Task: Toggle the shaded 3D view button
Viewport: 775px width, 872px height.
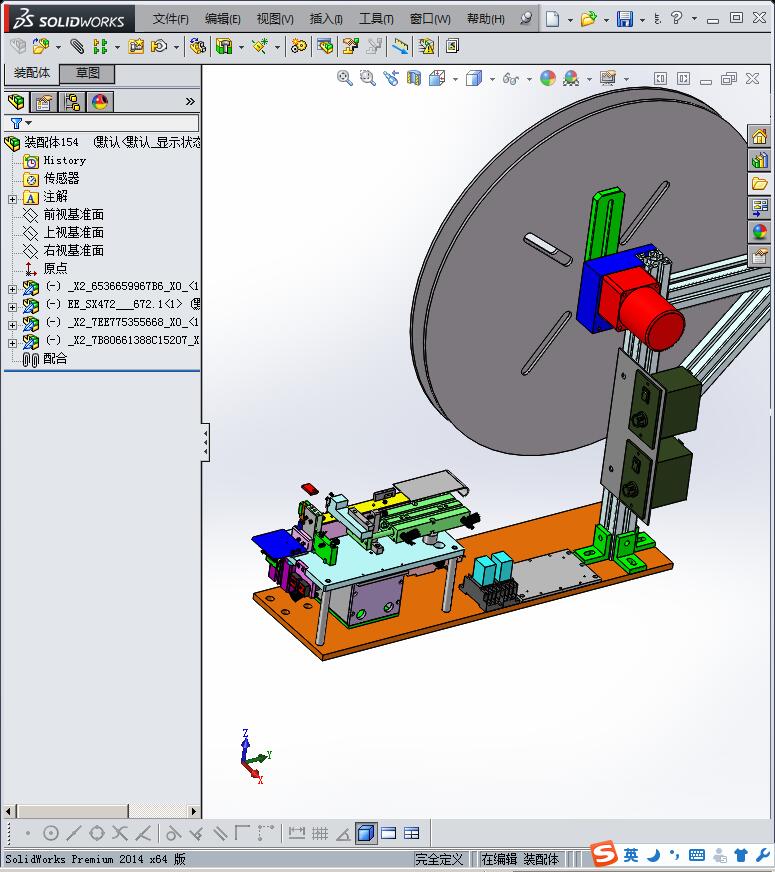Action: [366, 833]
